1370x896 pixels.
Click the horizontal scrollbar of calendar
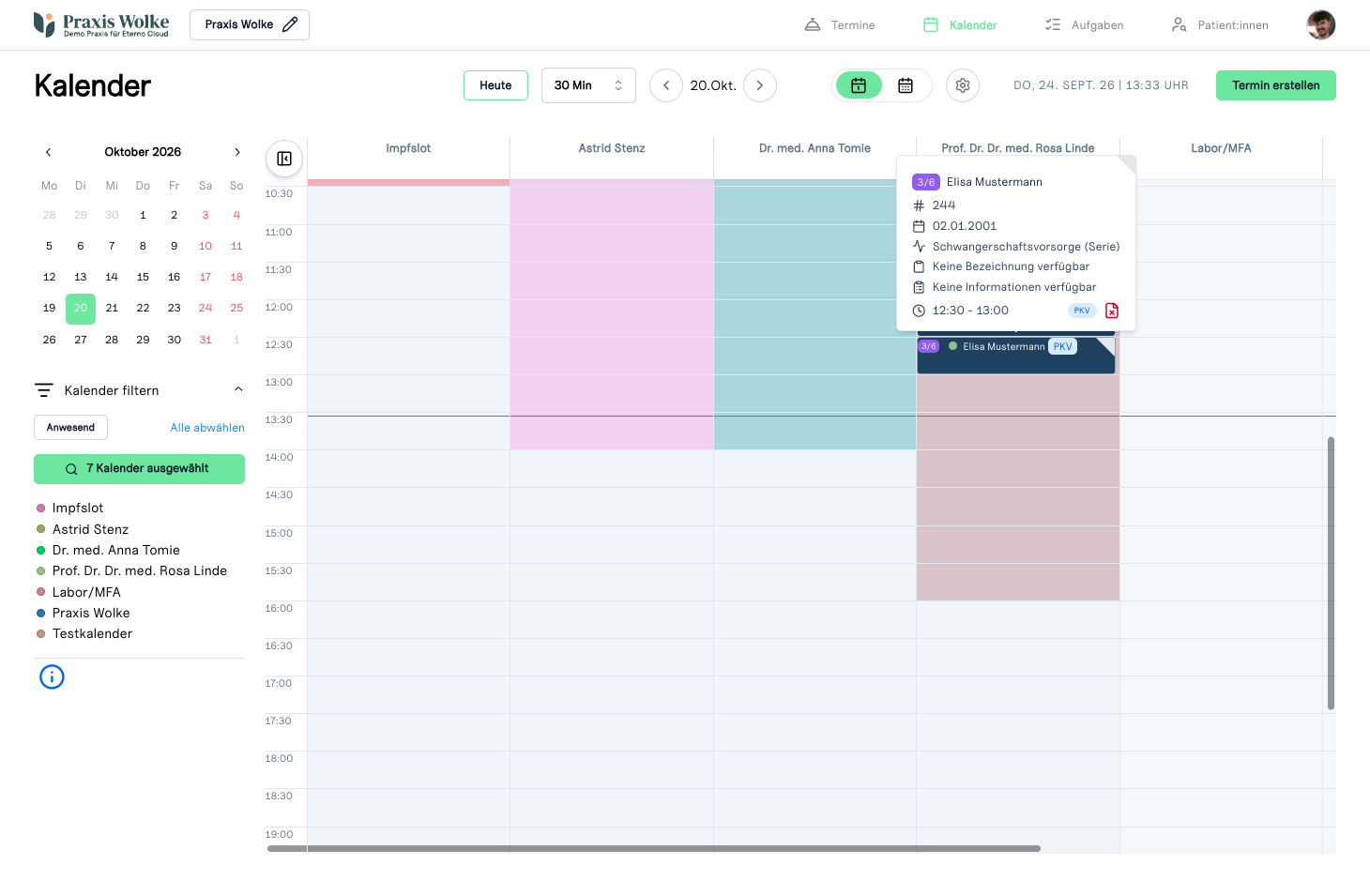click(654, 849)
